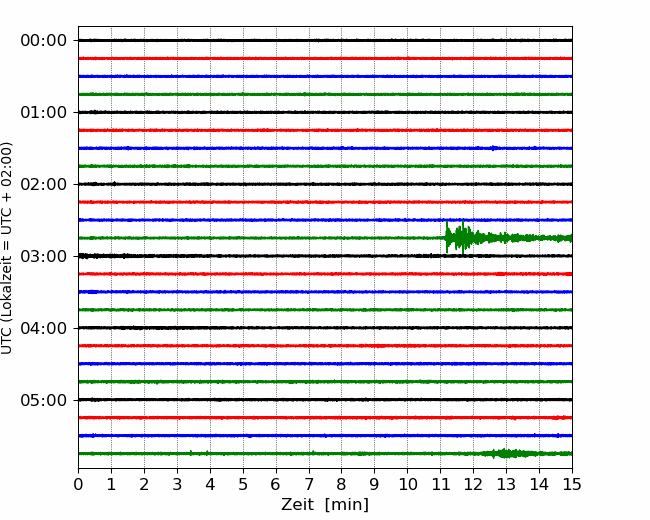
Task: Click the small green tremor near minute 13 on the bottom trace
Action: [510, 453]
